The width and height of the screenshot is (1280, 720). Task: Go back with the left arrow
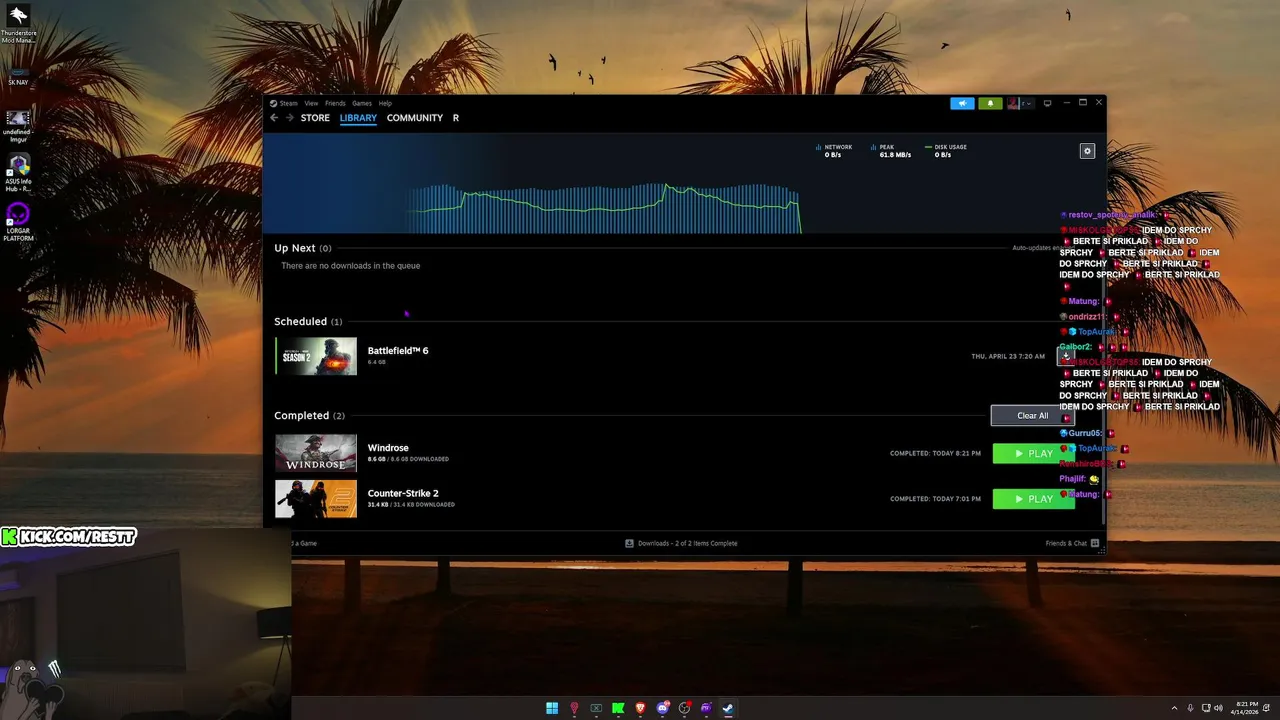click(274, 118)
